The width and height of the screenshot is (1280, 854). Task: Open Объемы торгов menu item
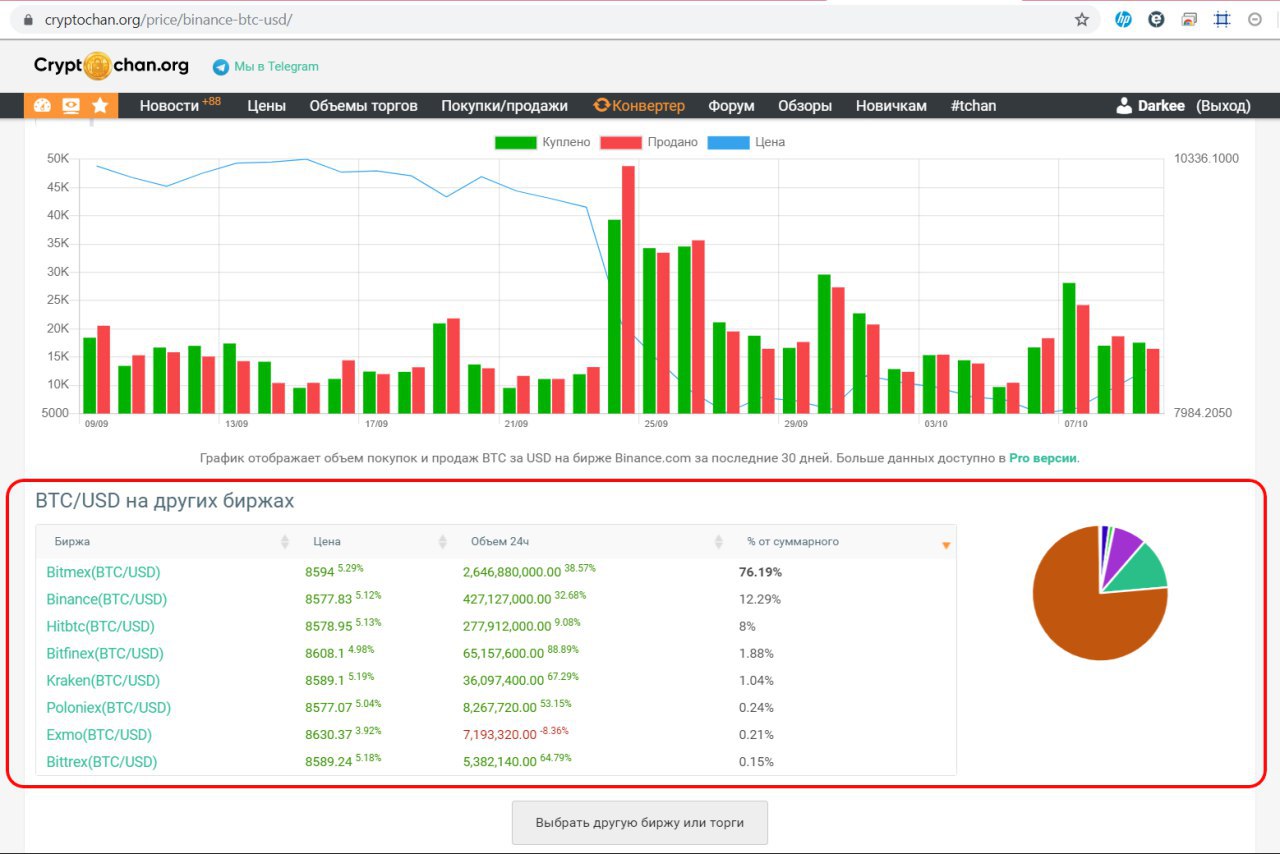pos(363,105)
